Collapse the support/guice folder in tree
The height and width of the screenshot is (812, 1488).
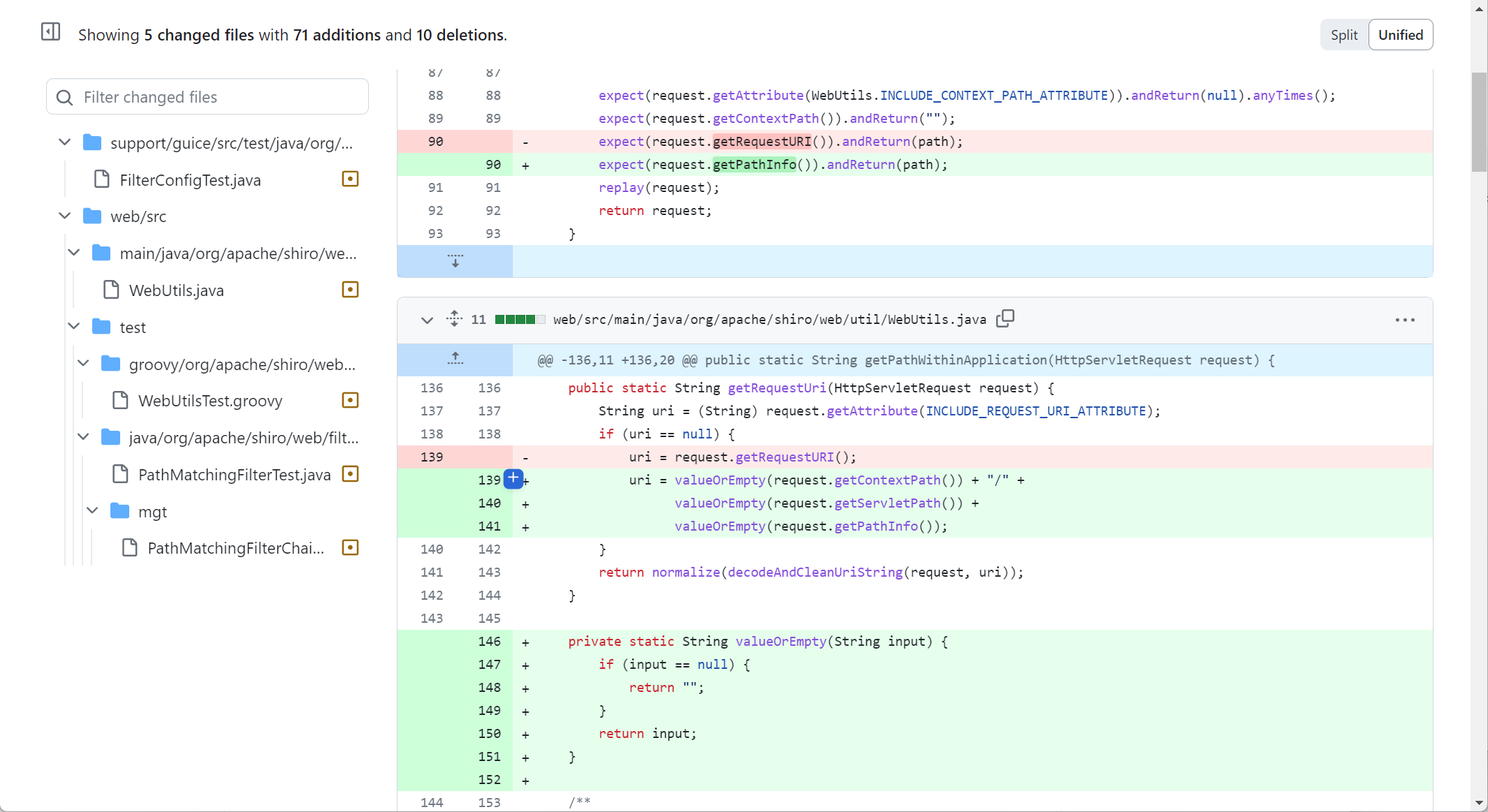tap(65, 142)
